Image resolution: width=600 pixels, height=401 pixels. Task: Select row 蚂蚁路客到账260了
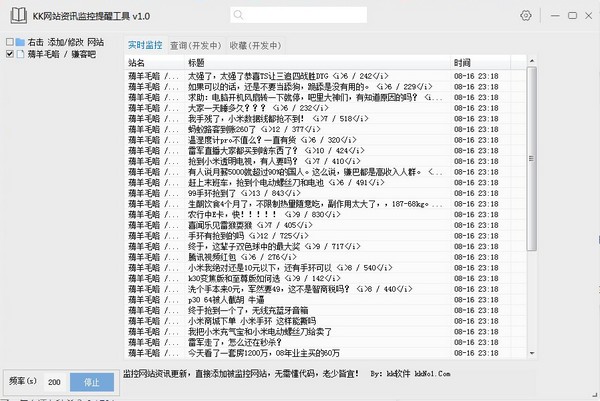pyautogui.click(x=325, y=129)
